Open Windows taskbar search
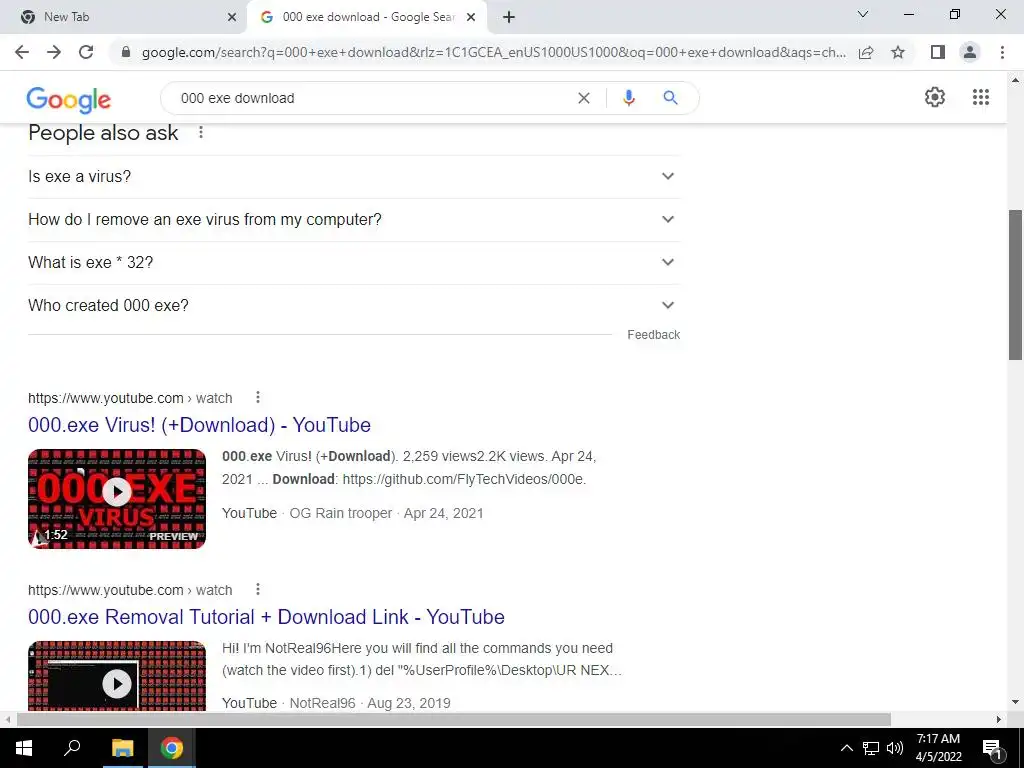 [x=72, y=748]
